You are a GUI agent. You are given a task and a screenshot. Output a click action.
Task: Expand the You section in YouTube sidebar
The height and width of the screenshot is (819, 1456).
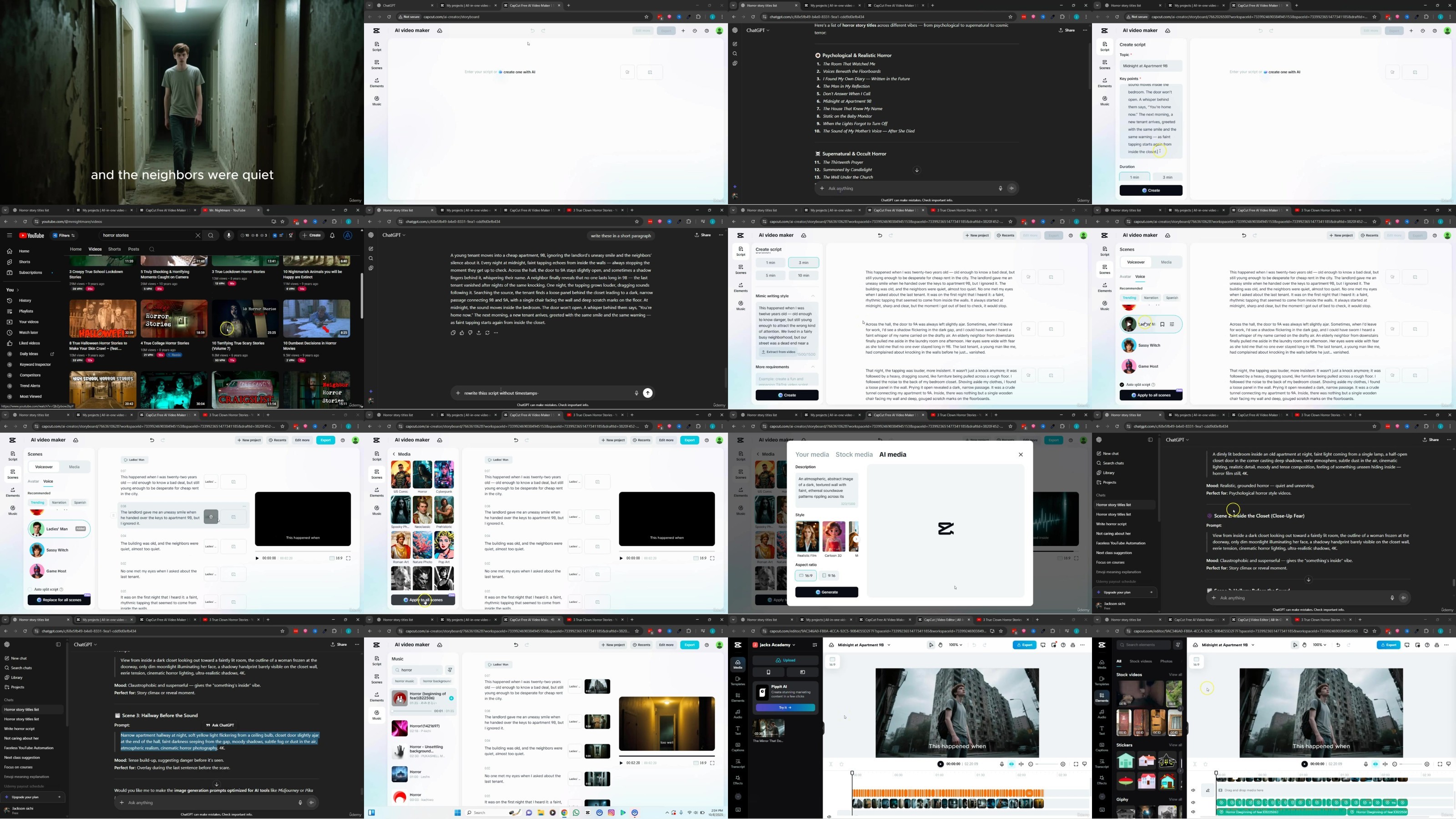tap(12, 290)
